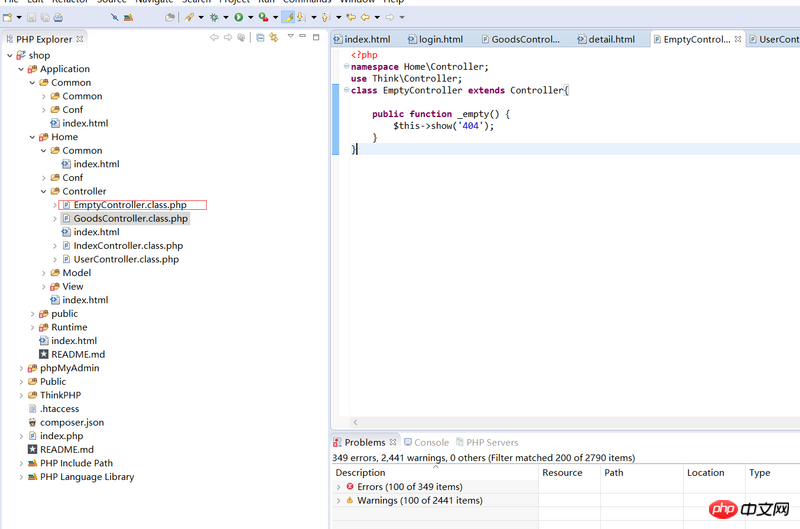The image size is (800, 529).
Task: Click the New file toolbar icon
Action: [8, 17]
